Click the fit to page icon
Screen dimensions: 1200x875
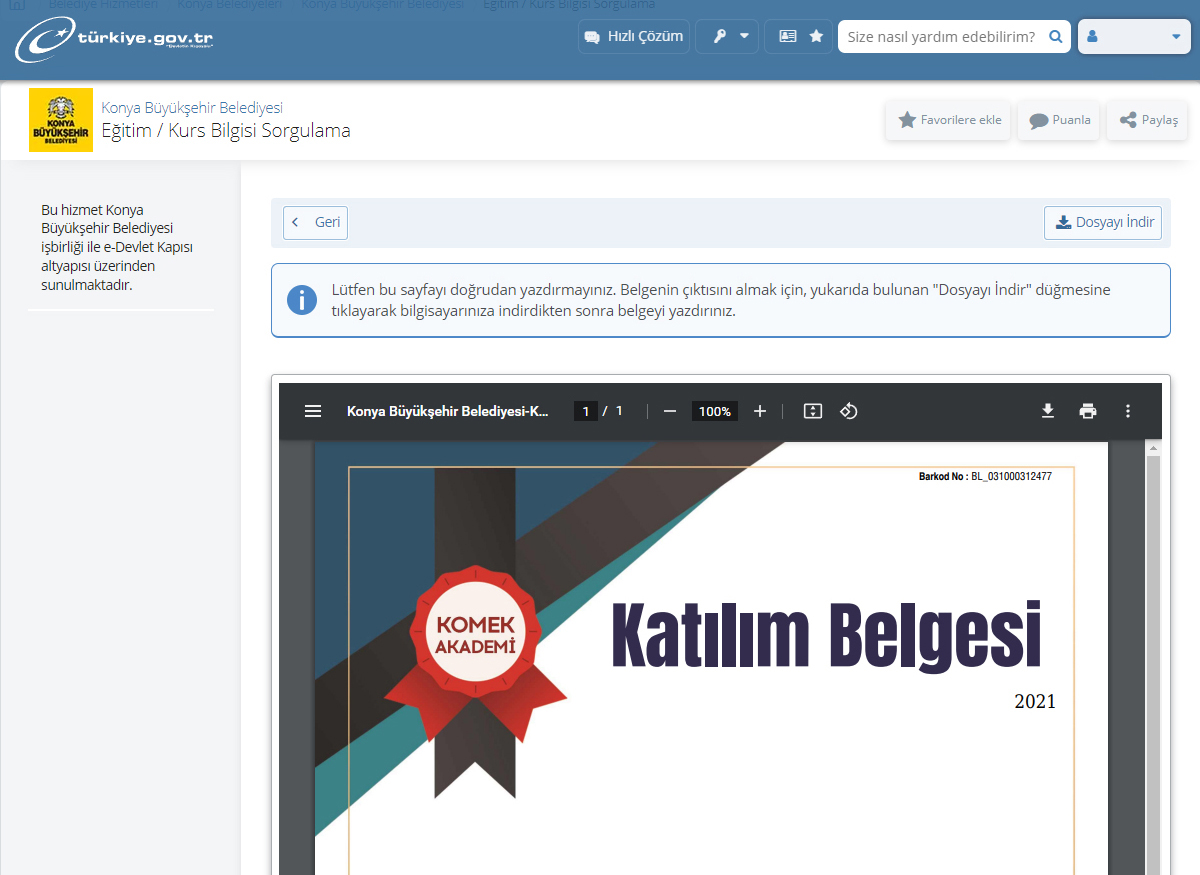pyautogui.click(x=813, y=411)
